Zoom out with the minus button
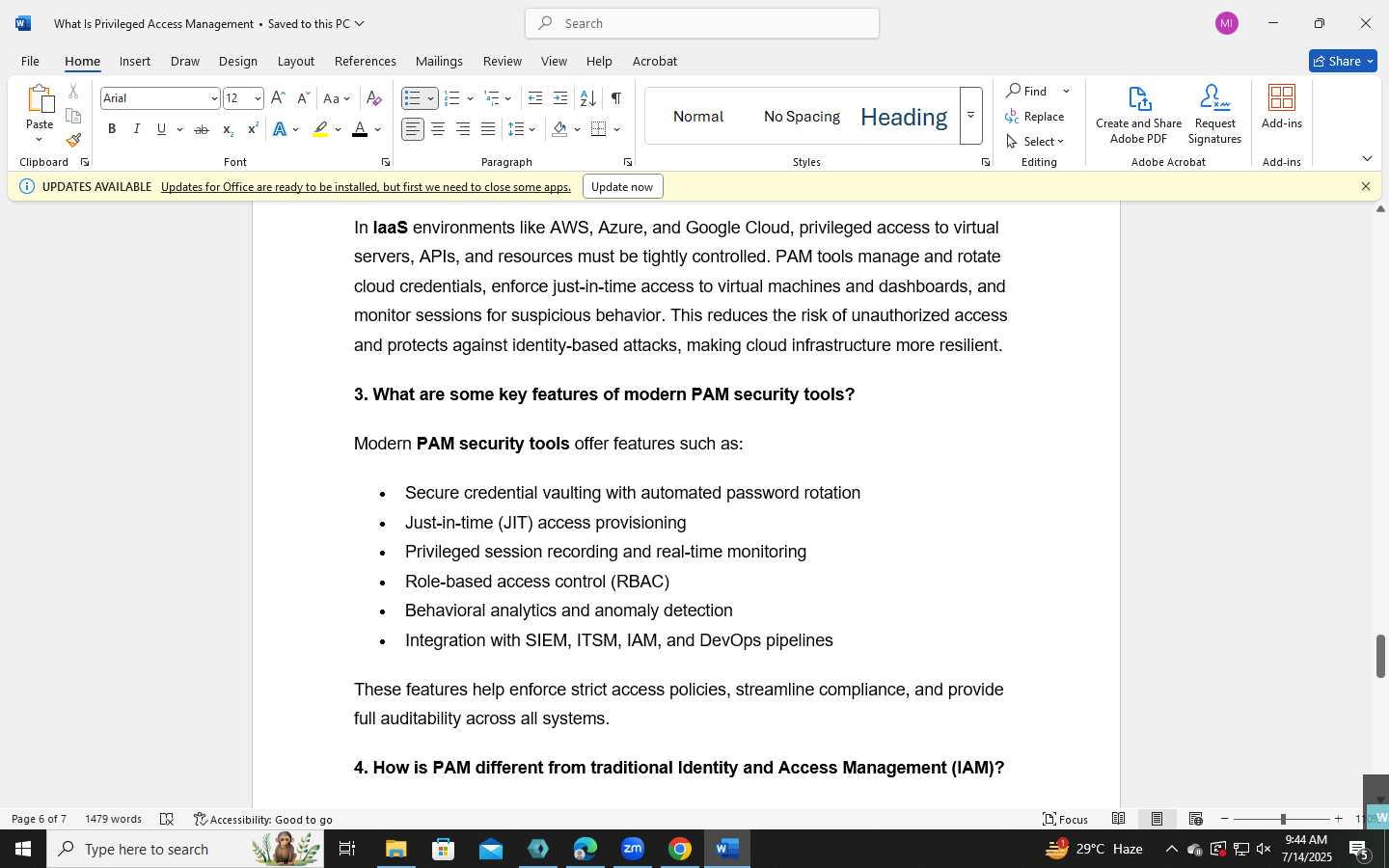The width and height of the screenshot is (1389, 868). pos(1225,819)
